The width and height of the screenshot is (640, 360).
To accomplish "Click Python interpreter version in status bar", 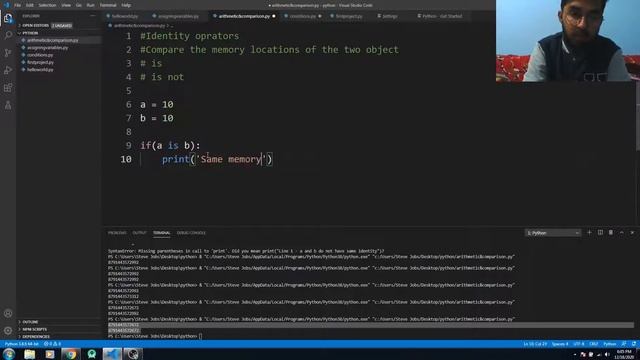I will (x=22, y=344).
